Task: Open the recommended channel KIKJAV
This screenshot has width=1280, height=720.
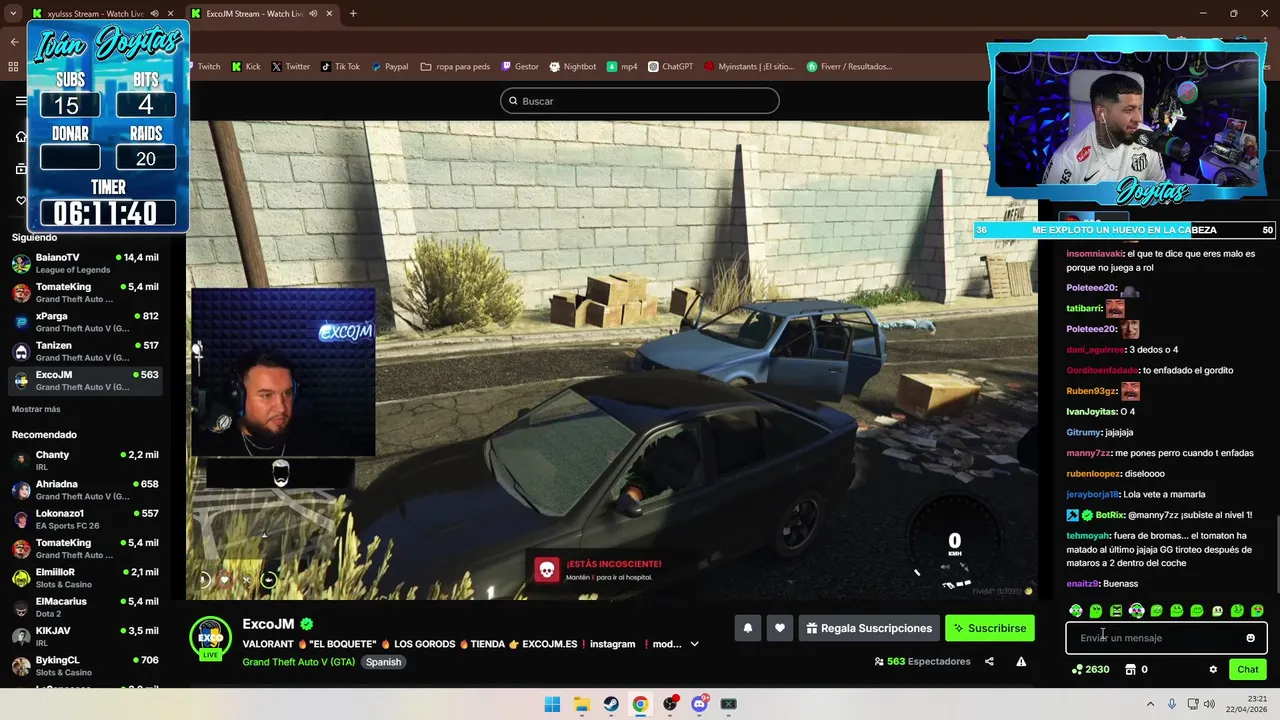Action: tap(85, 637)
